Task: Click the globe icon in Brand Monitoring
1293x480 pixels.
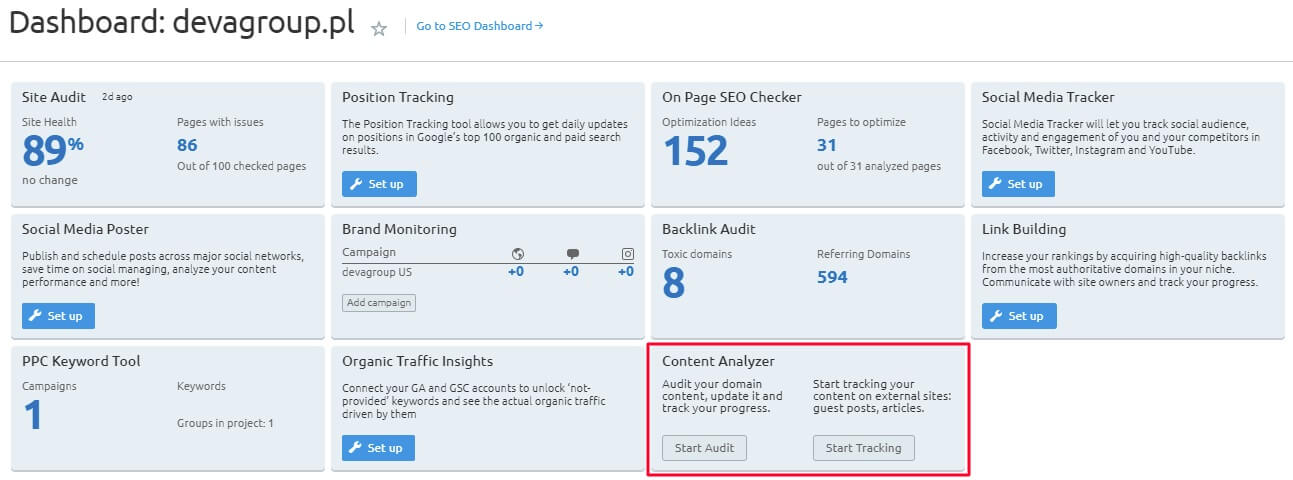Action: click(517, 254)
